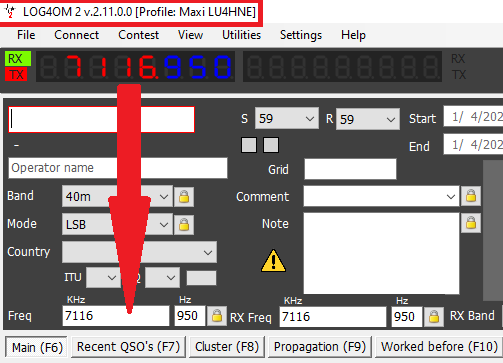Open the ITU zone dropdown

click(x=103, y=277)
